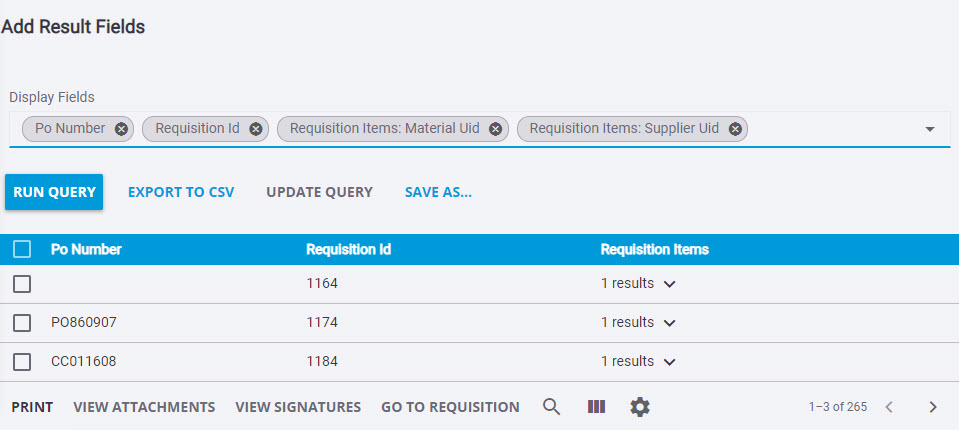The image size is (959, 430).
Task: Open the column chooser icon
Action: point(596,407)
